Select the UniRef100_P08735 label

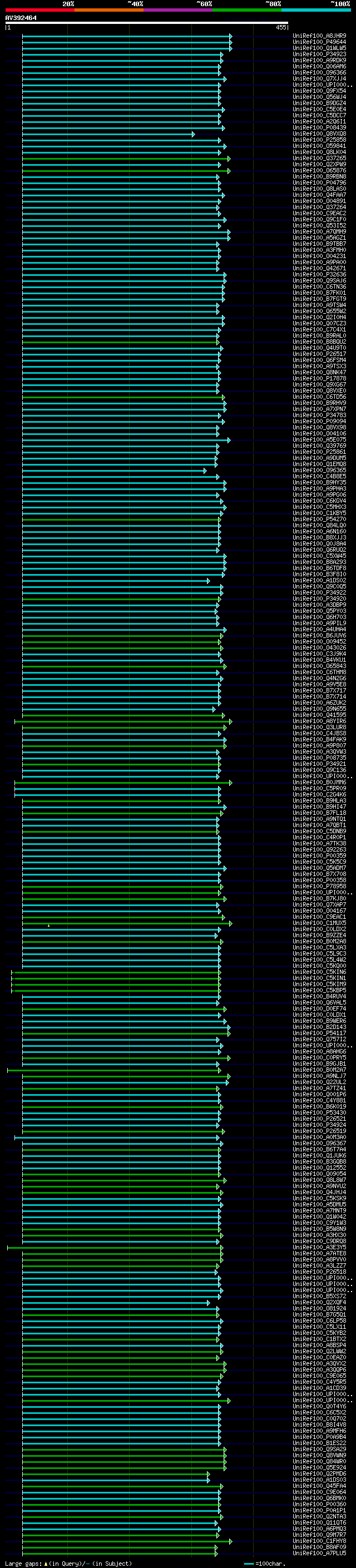tap(319, 758)
